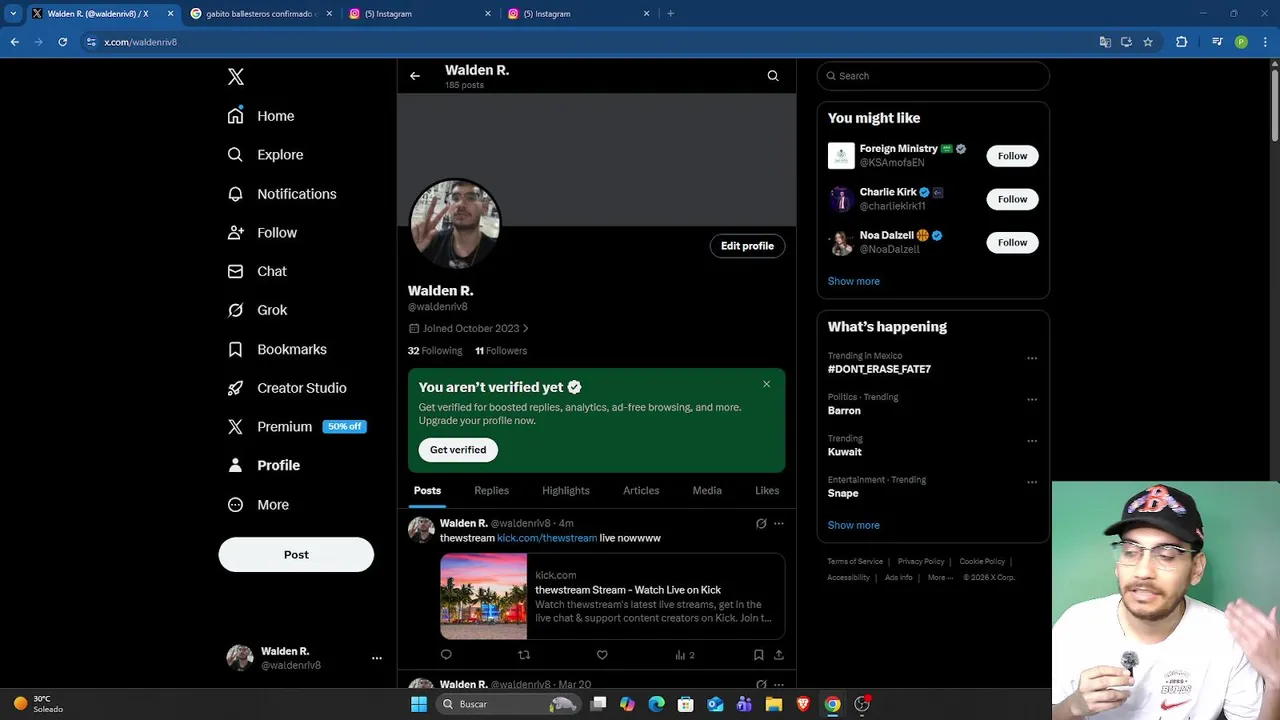
Task: Open the browser tab search dropdown arrow
Action: 13,14
